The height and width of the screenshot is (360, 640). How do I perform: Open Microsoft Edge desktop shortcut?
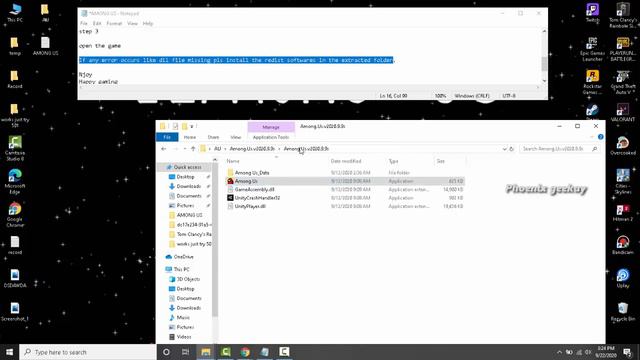15,182
